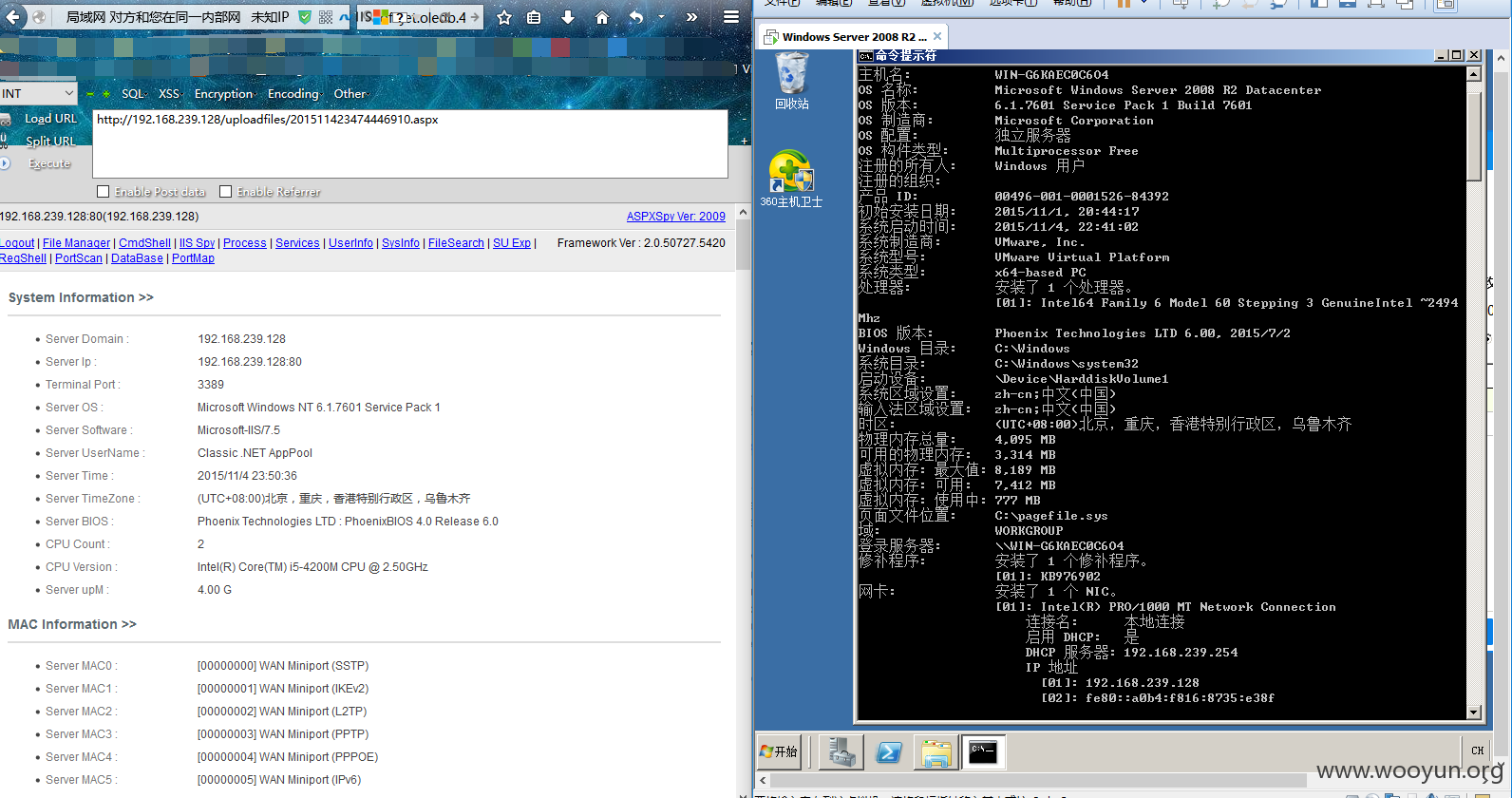Close the Windows Server 2008 R2 VM tab
1512x798 pixels.
(937, 36)
